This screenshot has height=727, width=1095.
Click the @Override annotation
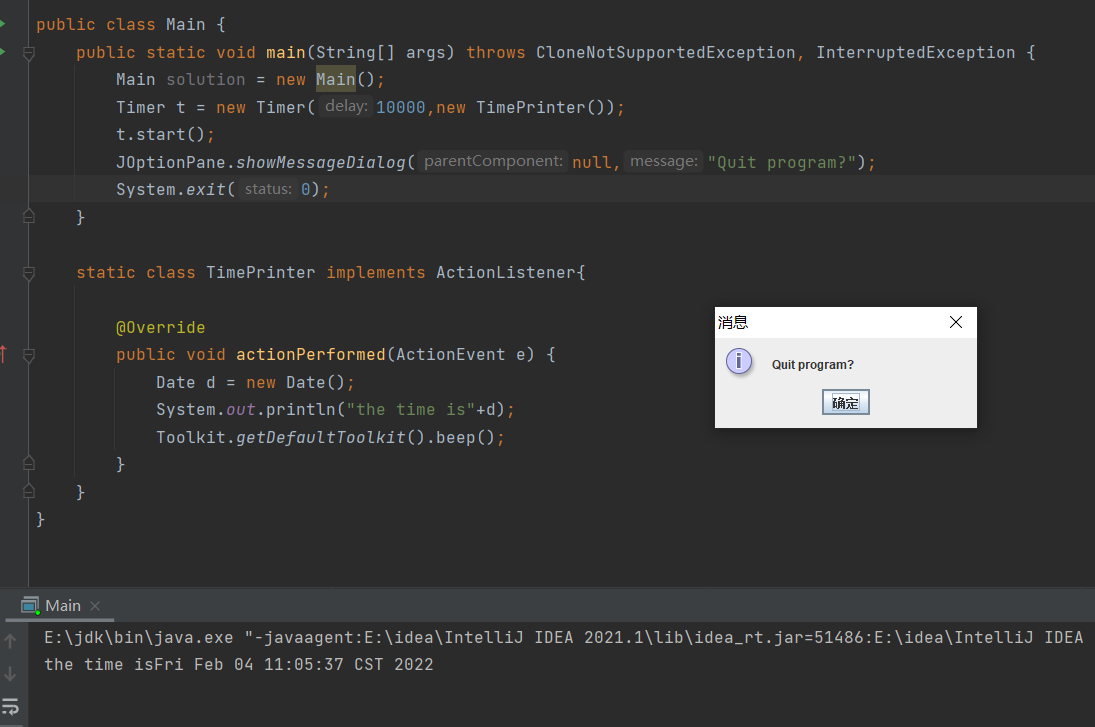pyautogui.click(x=161, y=328)
